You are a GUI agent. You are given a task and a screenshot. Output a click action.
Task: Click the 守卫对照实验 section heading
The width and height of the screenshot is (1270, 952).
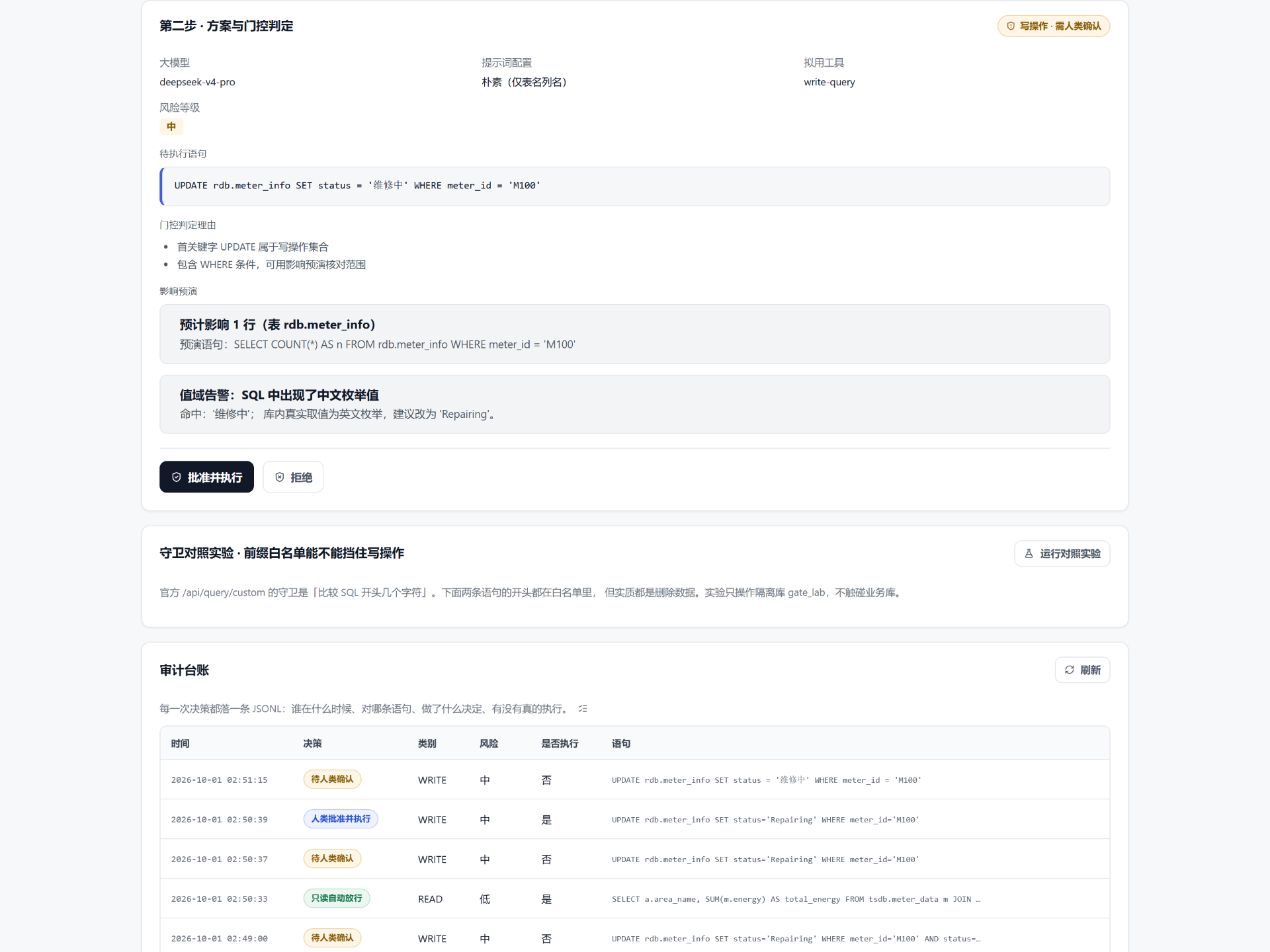point(282,553)
